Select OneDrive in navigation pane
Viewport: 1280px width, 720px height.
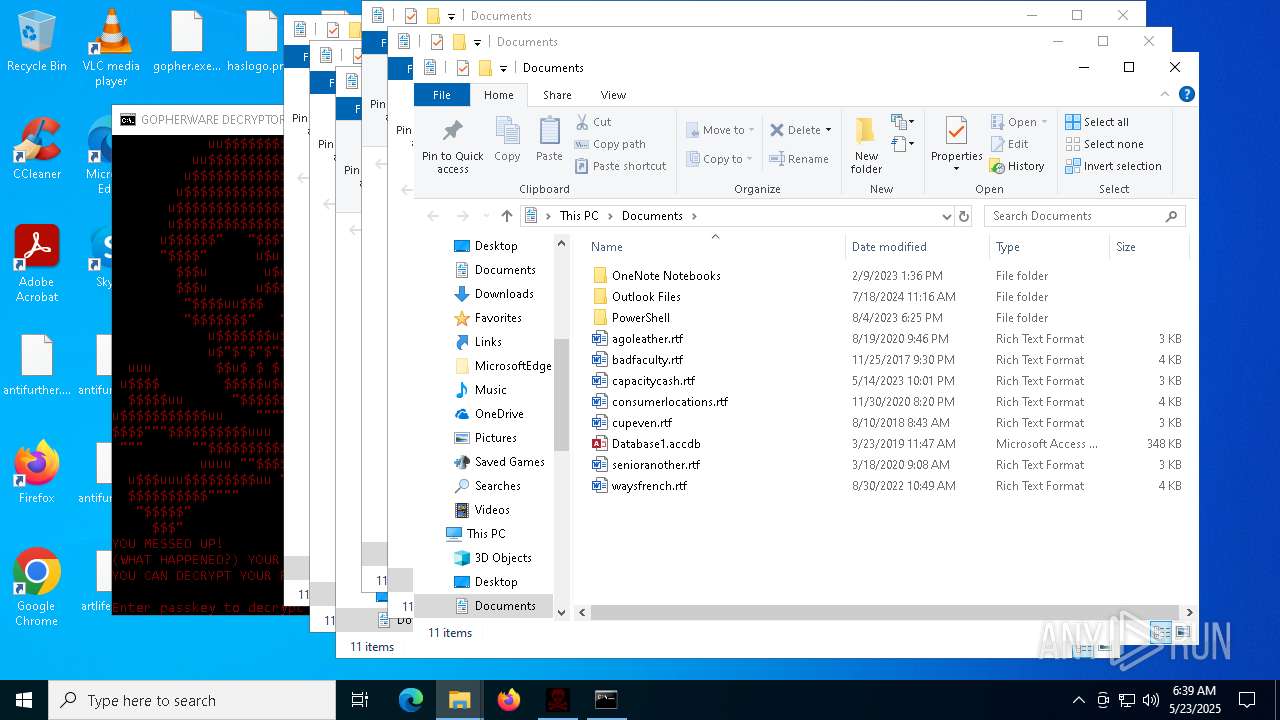pos(499,414)
